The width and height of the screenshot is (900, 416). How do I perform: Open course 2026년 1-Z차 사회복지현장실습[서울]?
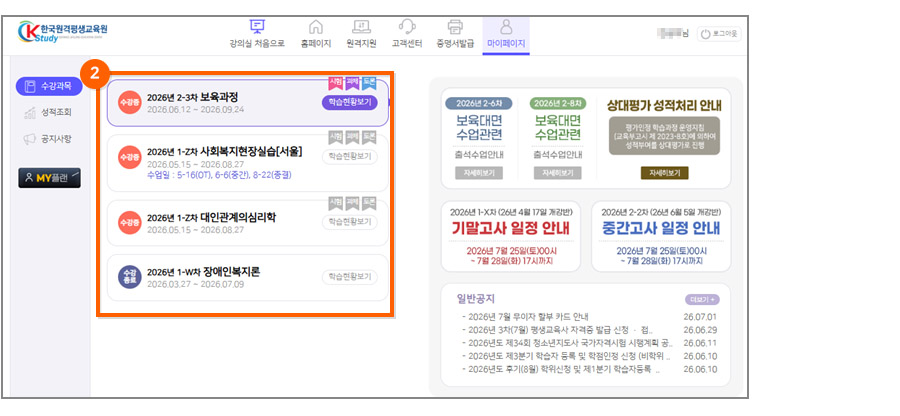pos(224,151)
